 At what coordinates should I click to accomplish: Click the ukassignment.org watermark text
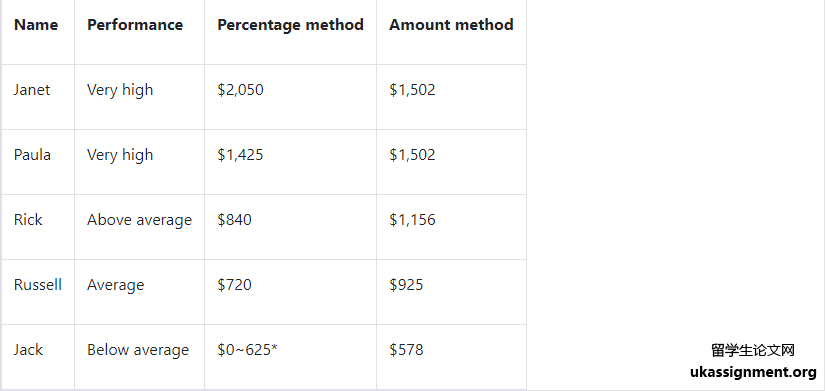(x=753, y=372)
